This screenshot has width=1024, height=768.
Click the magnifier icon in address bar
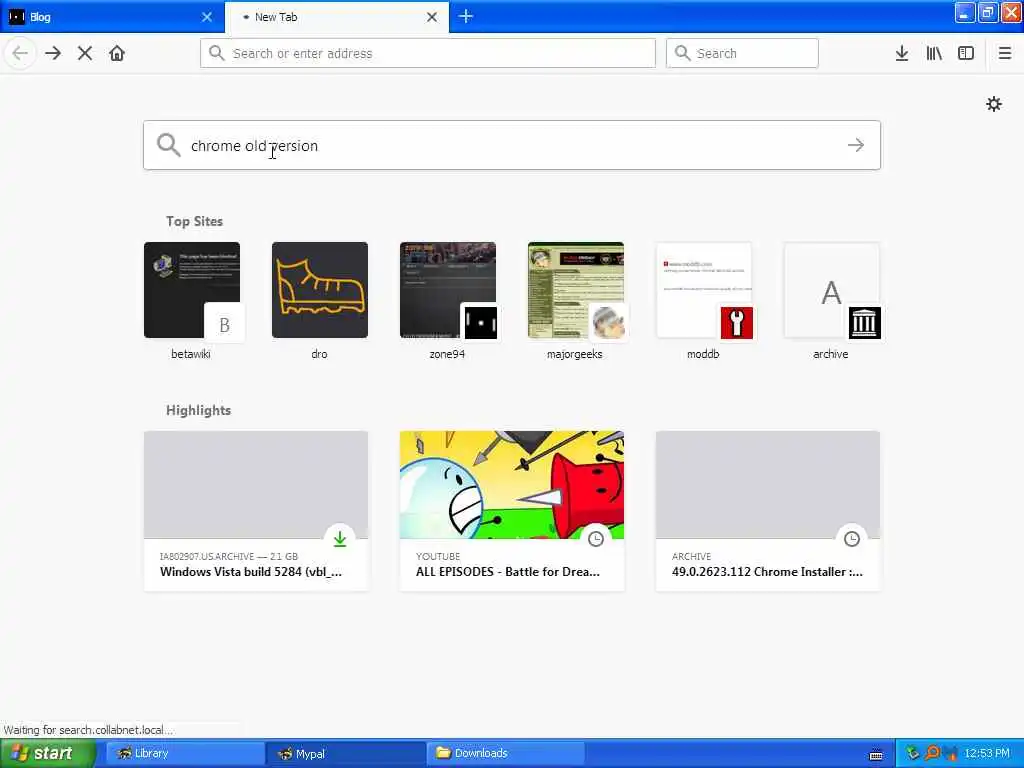216,53
